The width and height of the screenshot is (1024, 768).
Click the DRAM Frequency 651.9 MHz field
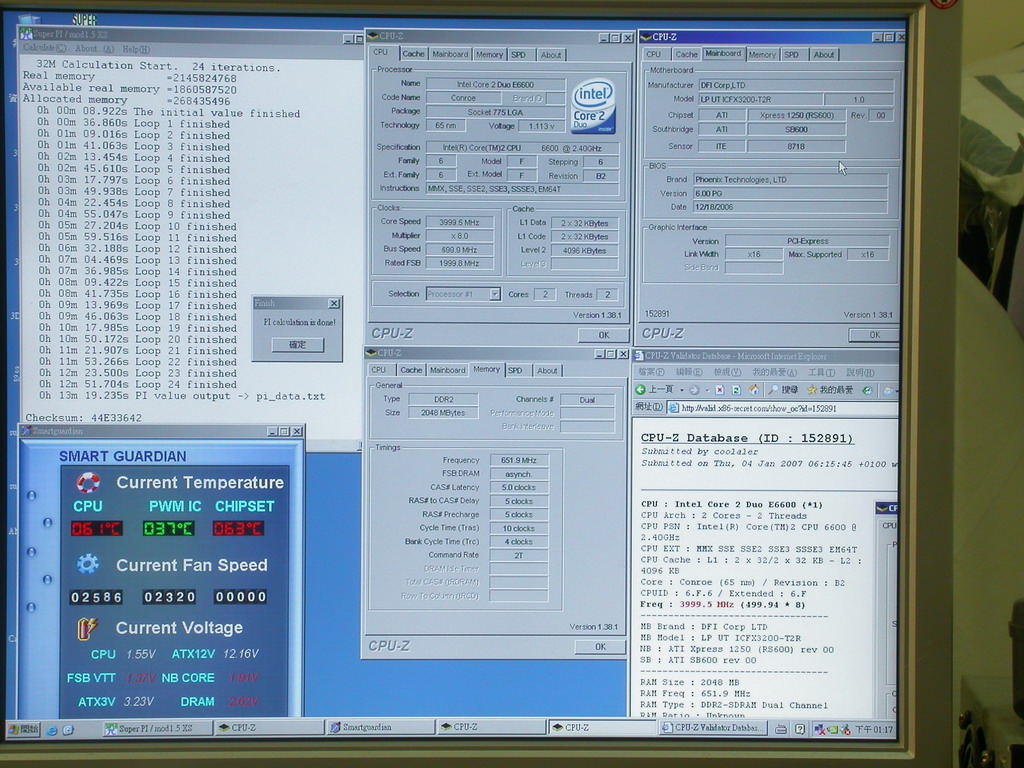tap(519, 460)
